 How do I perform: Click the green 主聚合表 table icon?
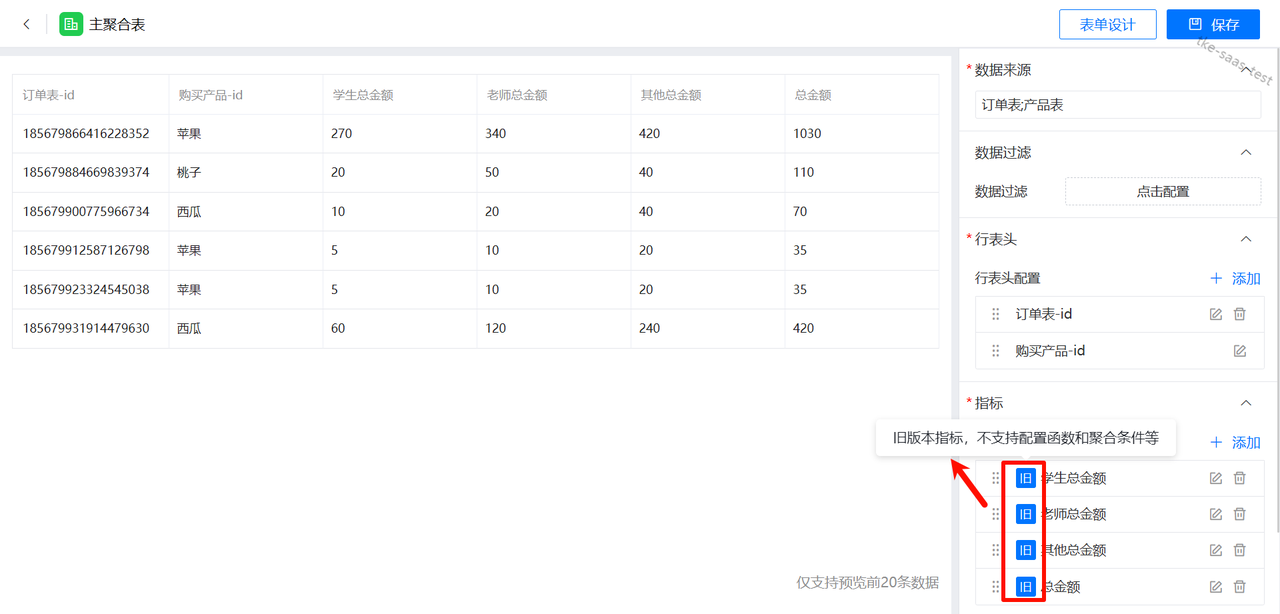(x=71, y=24)
